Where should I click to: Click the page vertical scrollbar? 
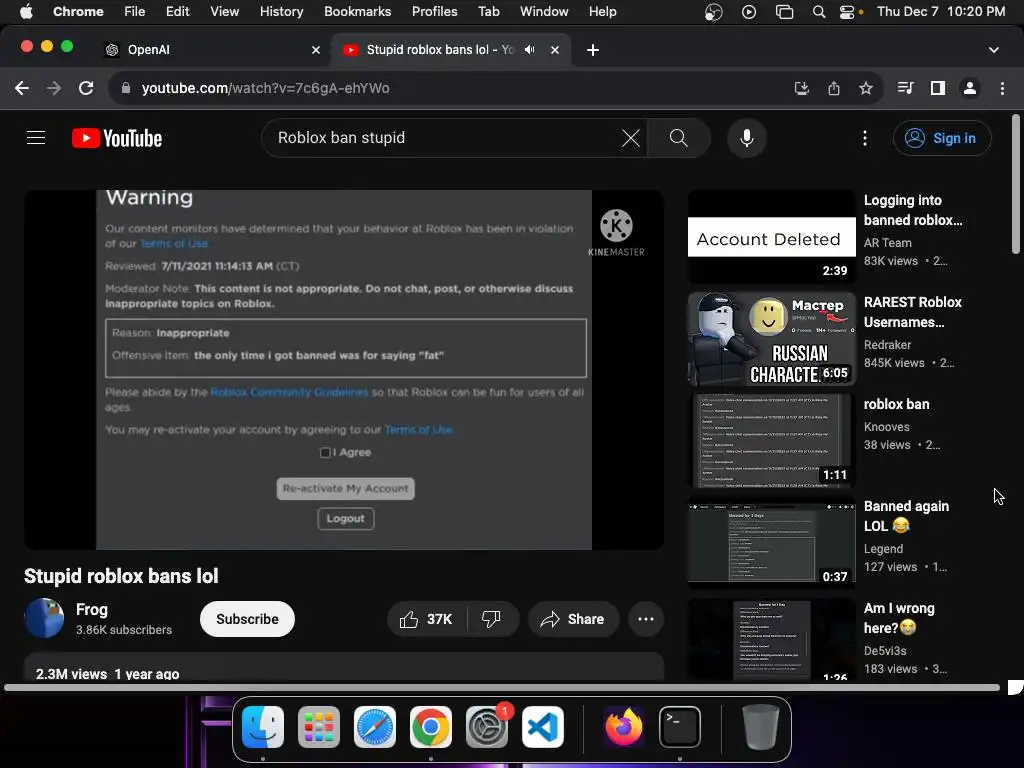coord(1016,184)
